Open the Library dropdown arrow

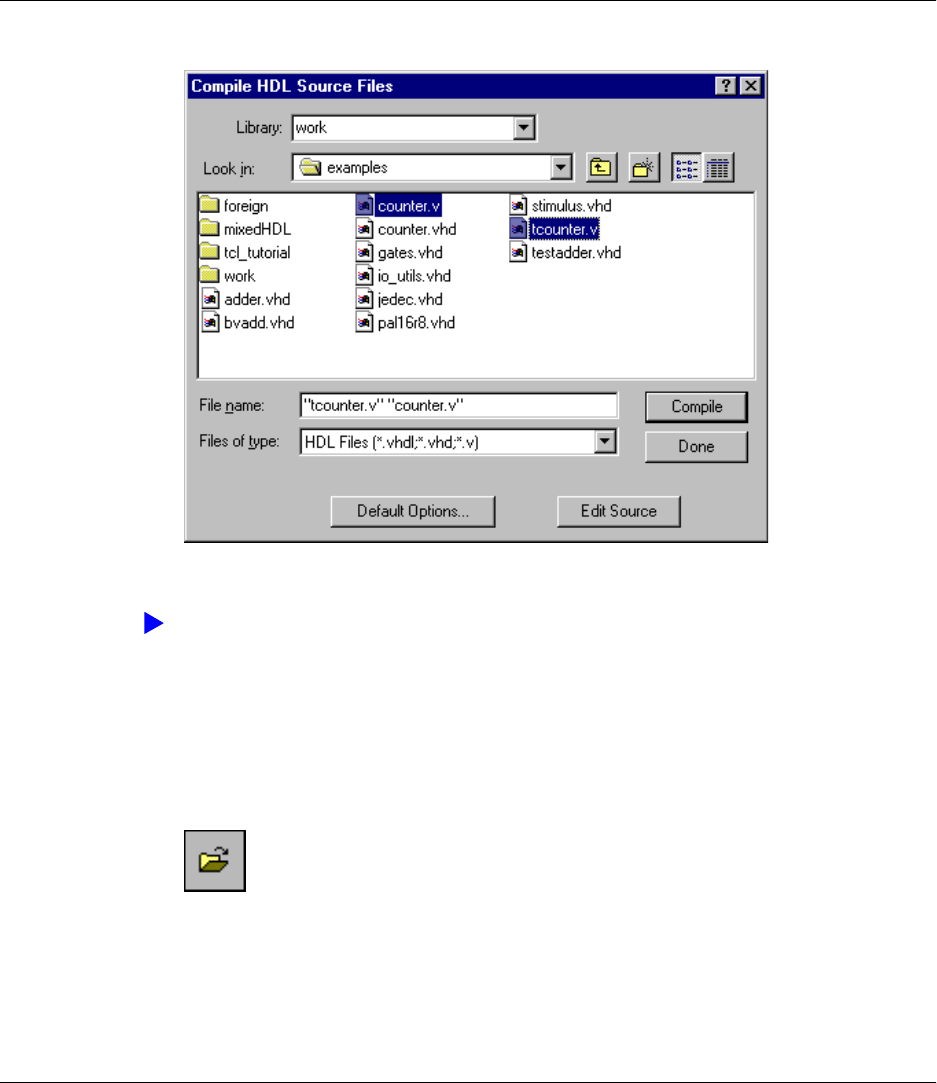coord(524,128)
